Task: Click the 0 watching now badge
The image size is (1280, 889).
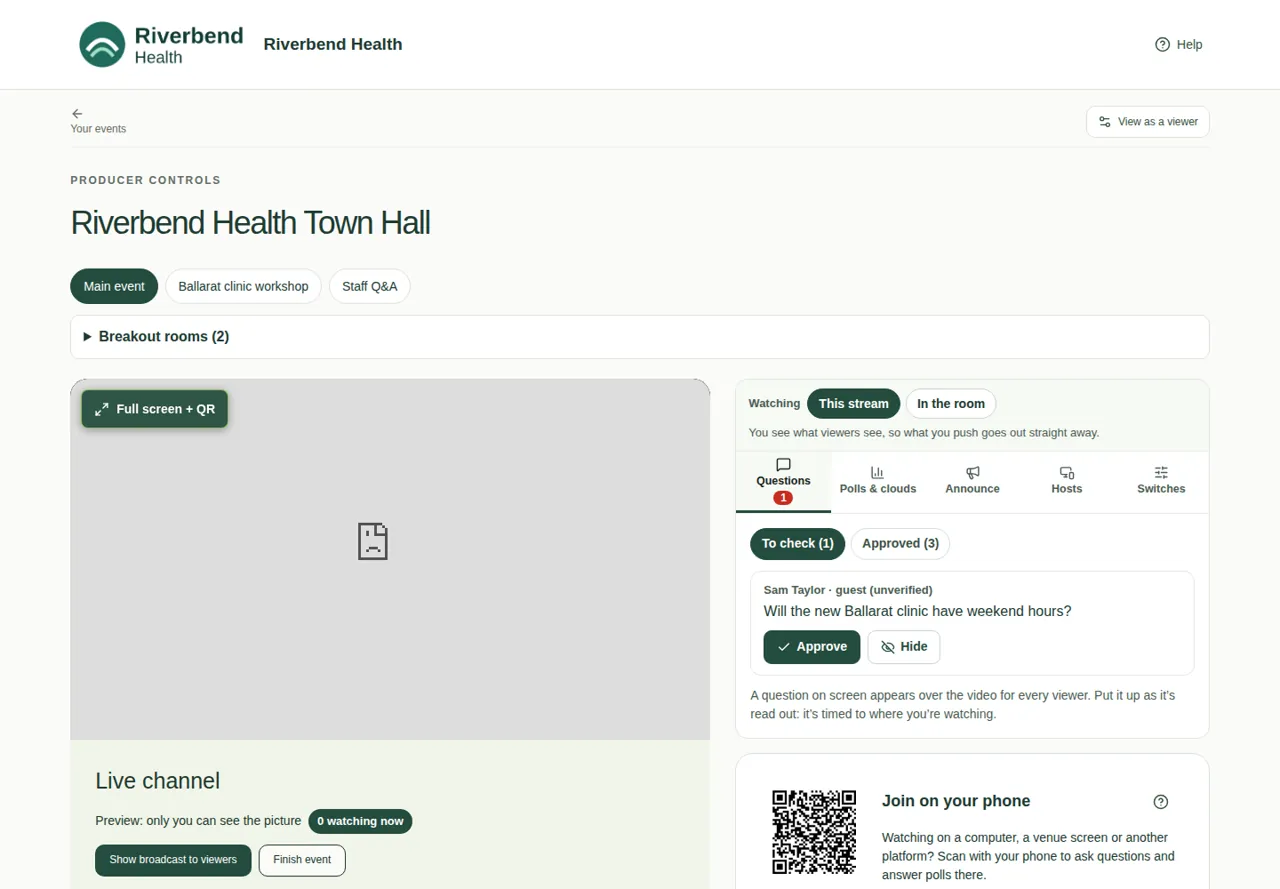Action: click(x=360, y=821)
